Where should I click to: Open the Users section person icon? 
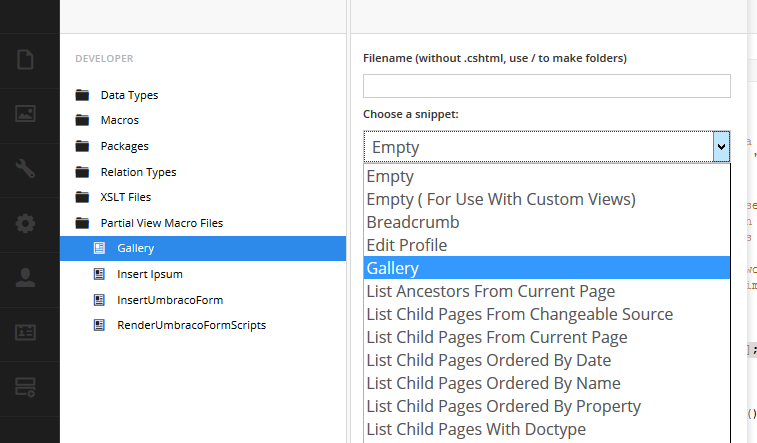25,277
